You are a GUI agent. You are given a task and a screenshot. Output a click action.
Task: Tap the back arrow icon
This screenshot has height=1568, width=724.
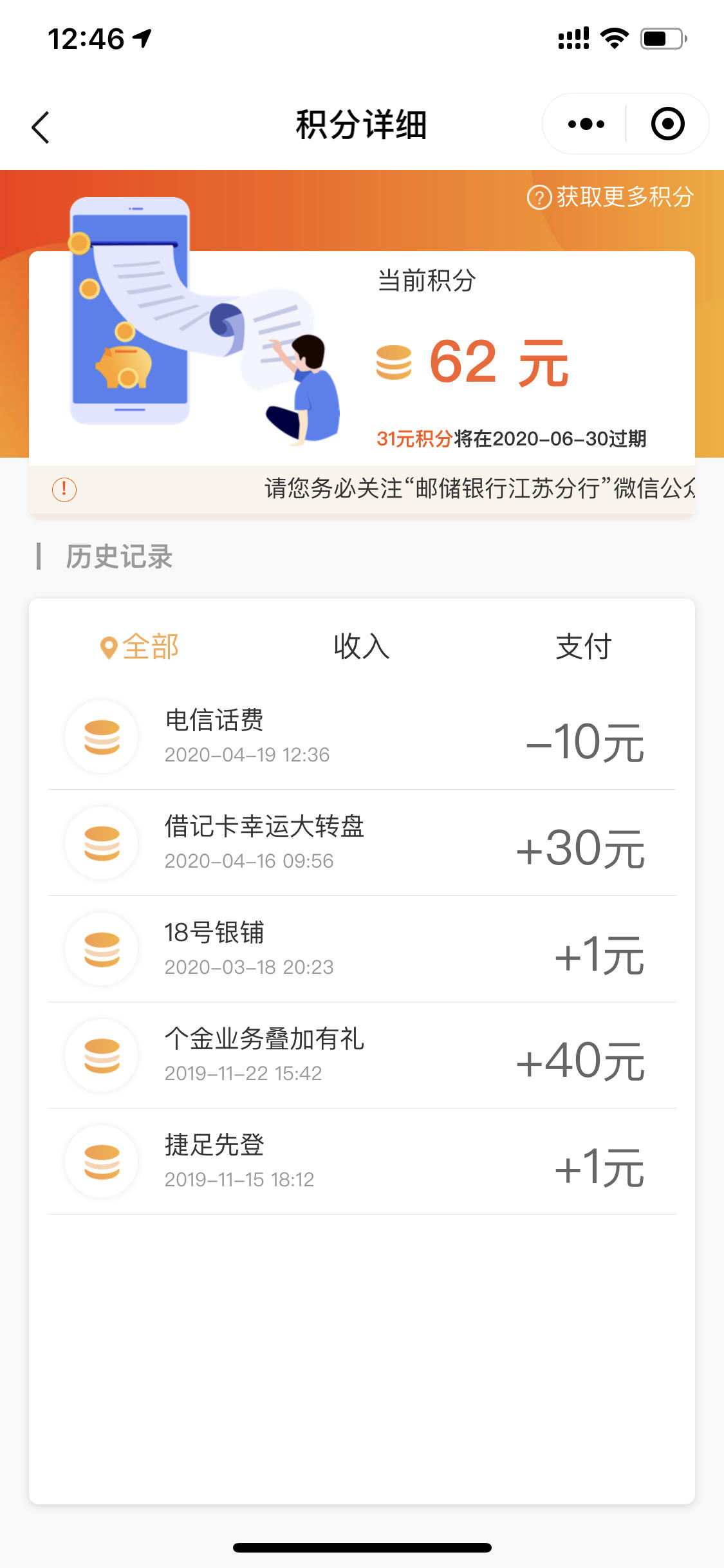click(x=41, y=127)
